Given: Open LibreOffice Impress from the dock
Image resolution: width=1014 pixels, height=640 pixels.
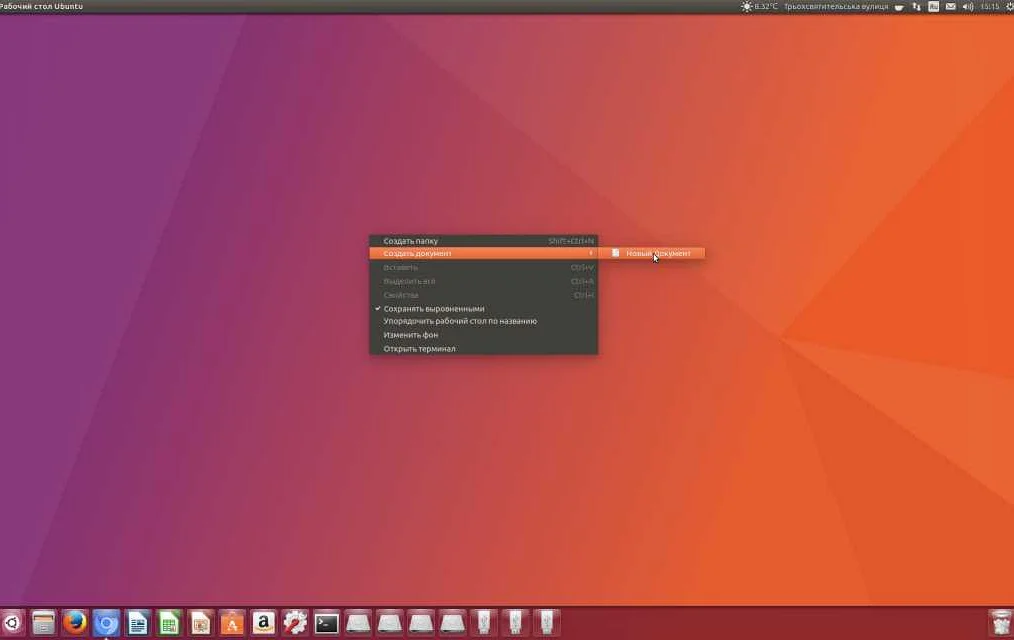Looking at the screenshot, I should (x=201, y=623).
